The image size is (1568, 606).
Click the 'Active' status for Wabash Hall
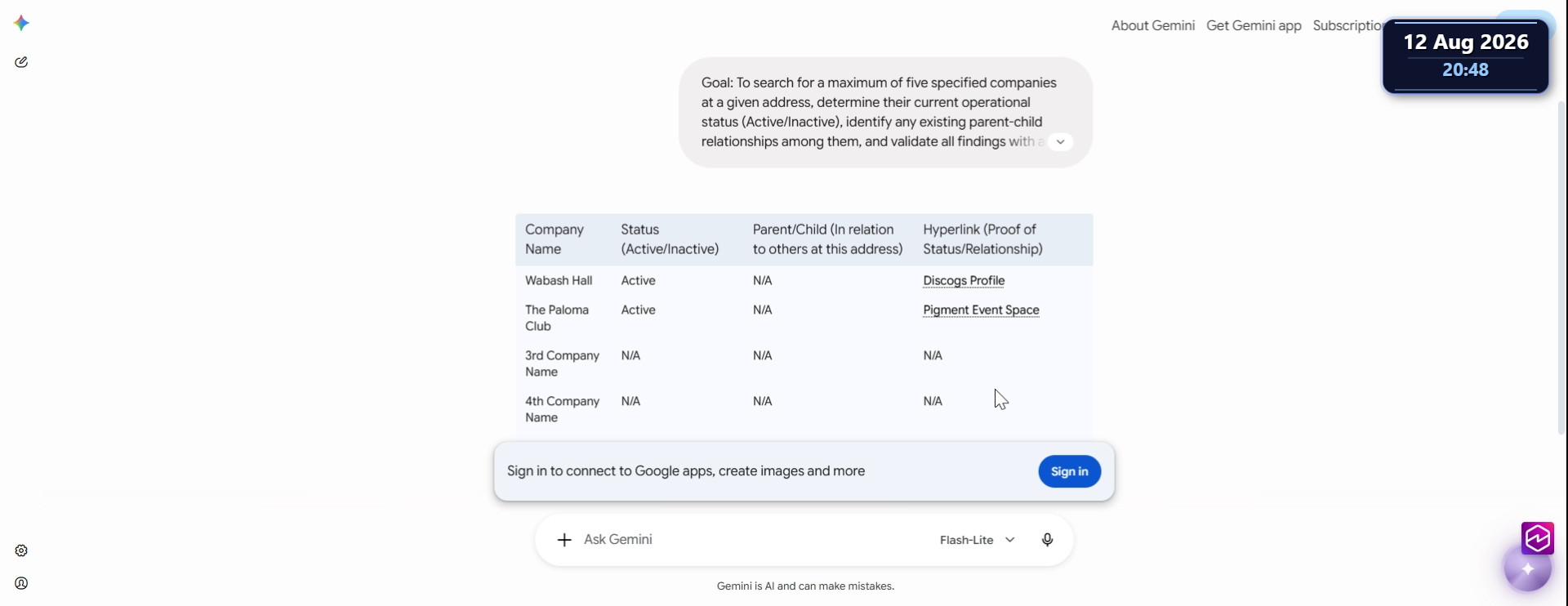(638, 280)
